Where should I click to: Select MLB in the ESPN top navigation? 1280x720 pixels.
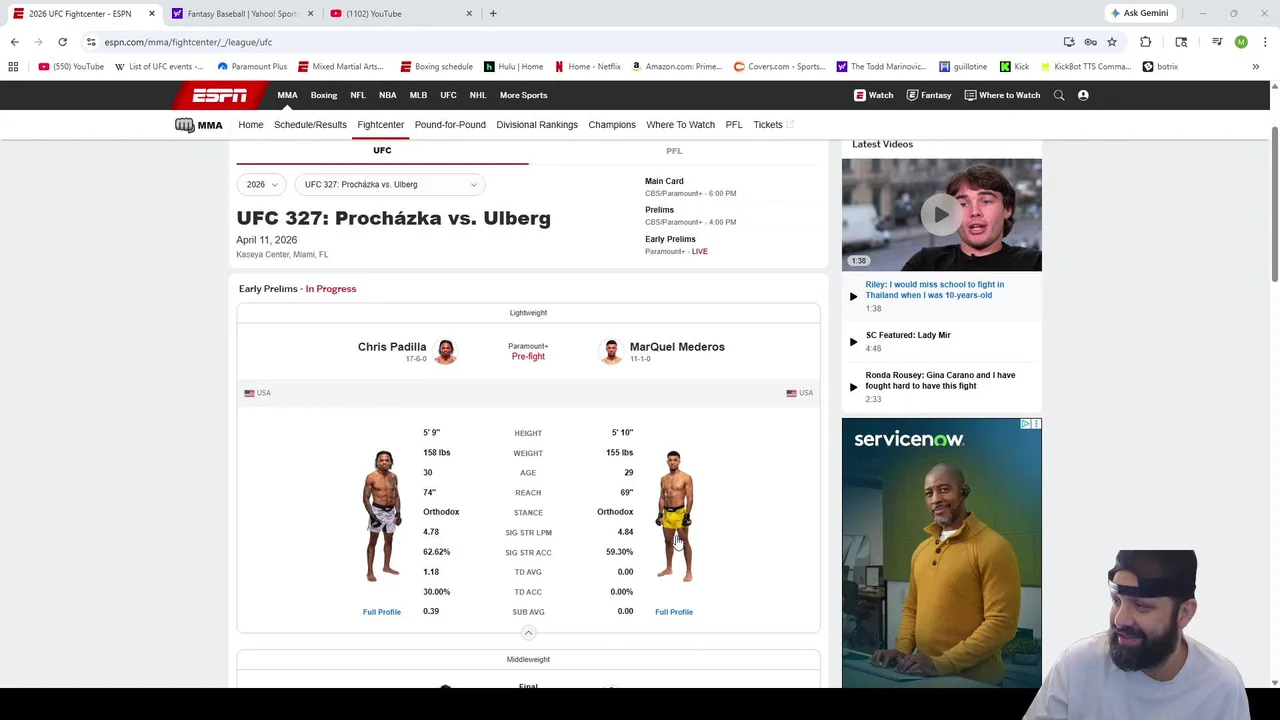pos(418,95)
